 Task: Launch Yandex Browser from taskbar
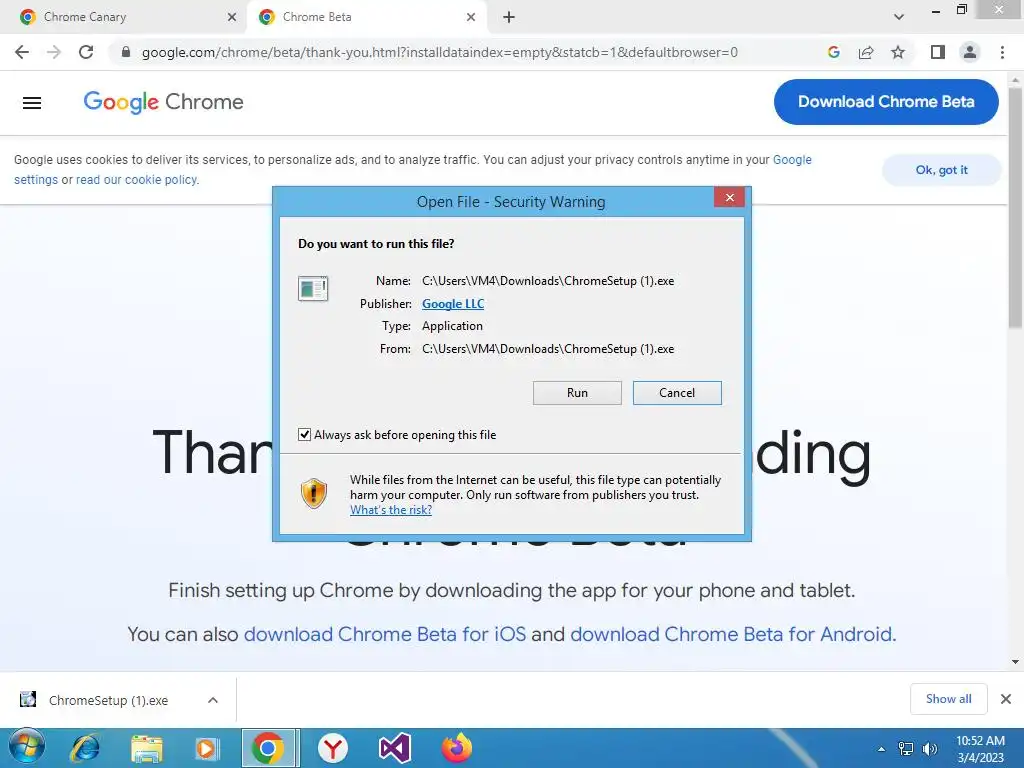pos(333,748)
